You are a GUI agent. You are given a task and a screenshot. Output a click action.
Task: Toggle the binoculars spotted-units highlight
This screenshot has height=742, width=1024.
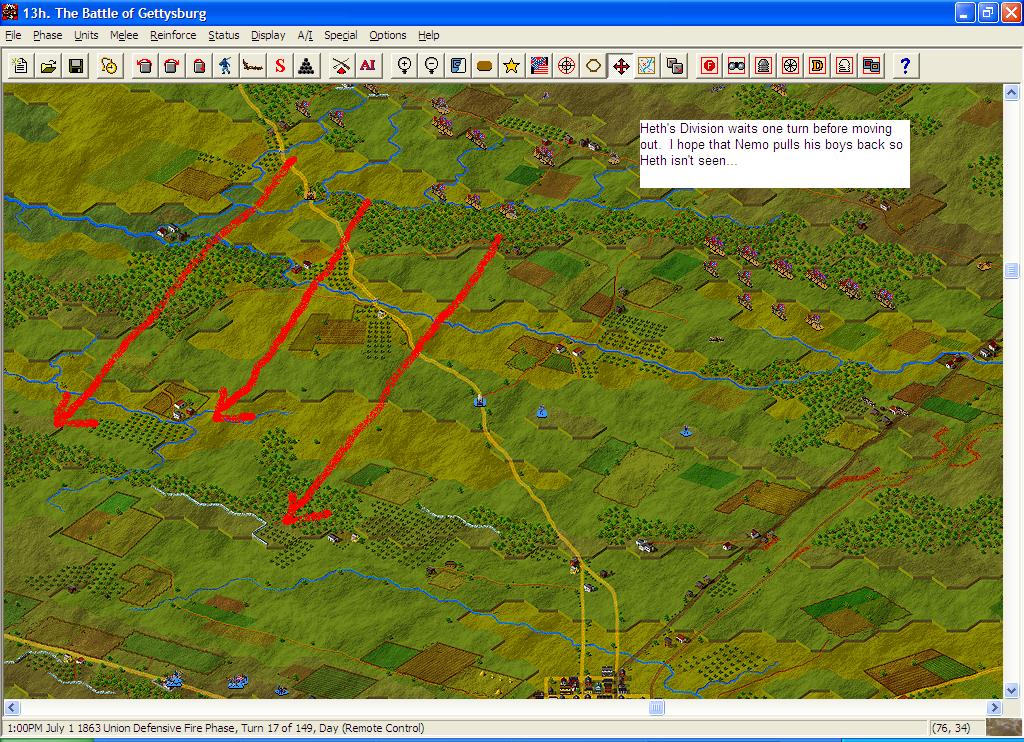pos(737,65)
